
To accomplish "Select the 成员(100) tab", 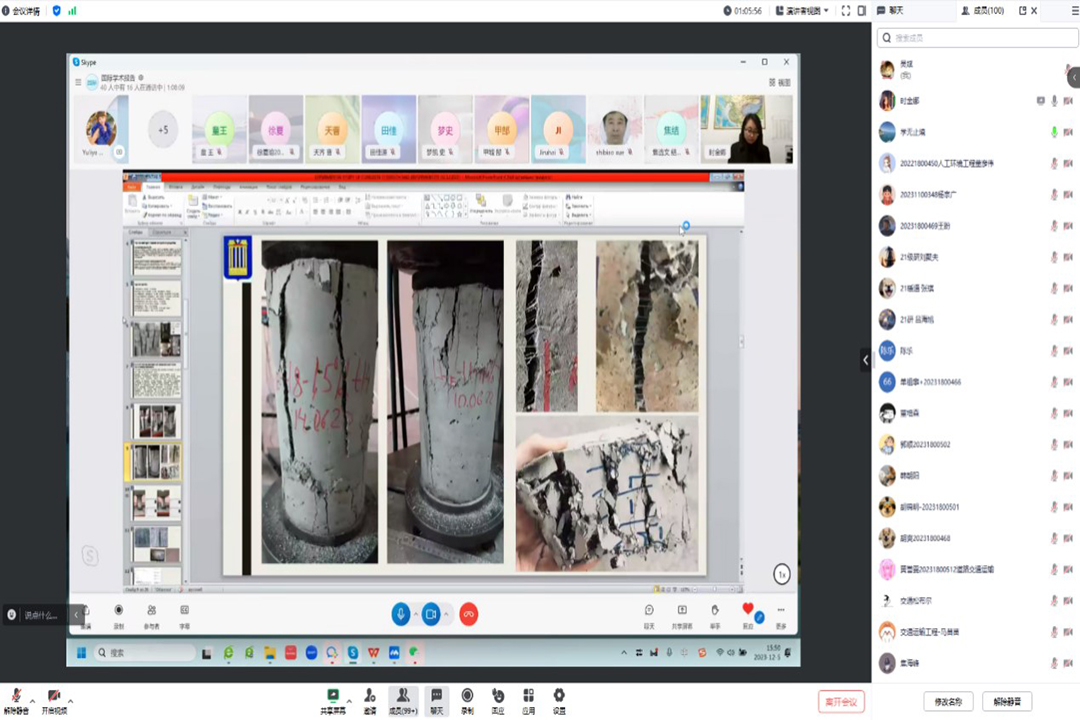I will (x=983, y=10).
